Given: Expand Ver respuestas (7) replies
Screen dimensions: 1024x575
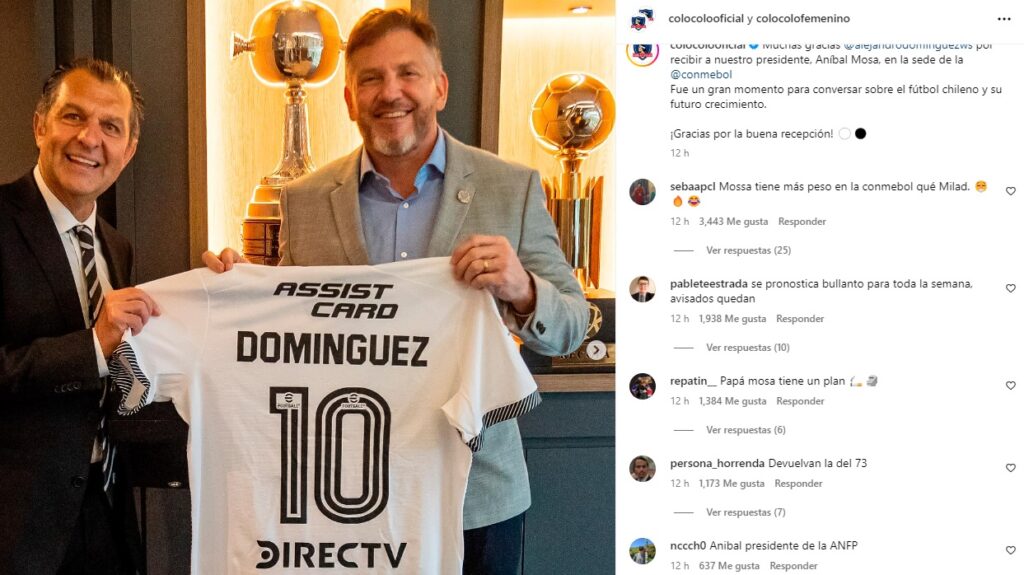Looking at the screenshot, I should [x=746, y=512].
